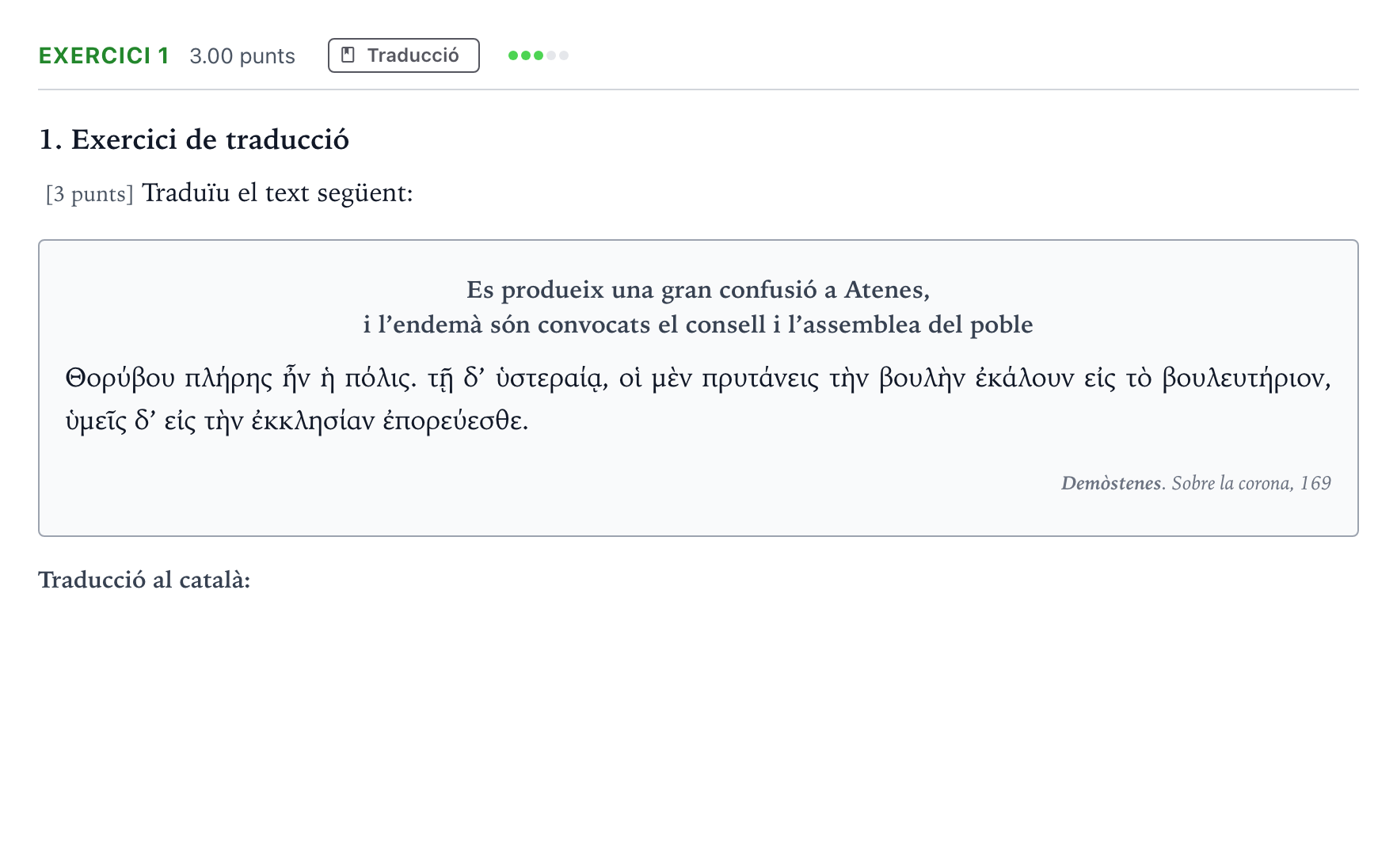This screenshot has width=1397, height=868.
Task: Click the "[3 punts]" marker
Action: click(89, 194)
